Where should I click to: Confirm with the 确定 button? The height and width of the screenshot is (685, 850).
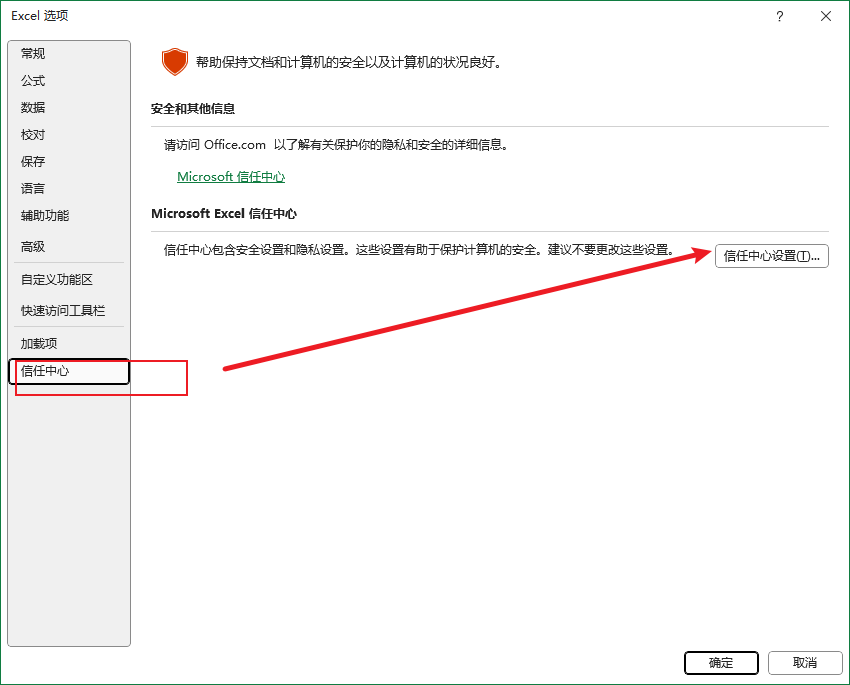click(721, 663)
